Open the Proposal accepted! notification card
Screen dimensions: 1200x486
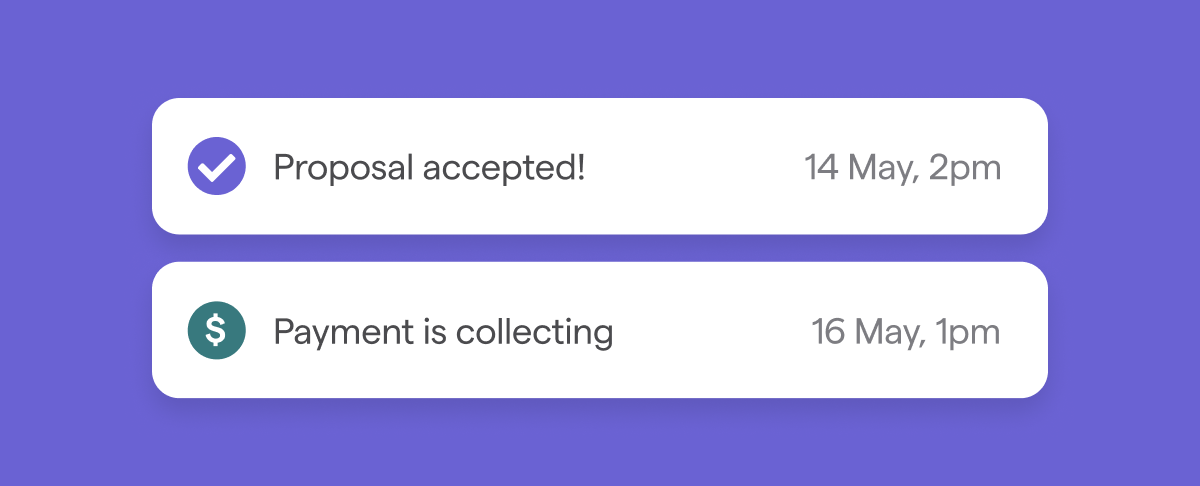point(600,166)
